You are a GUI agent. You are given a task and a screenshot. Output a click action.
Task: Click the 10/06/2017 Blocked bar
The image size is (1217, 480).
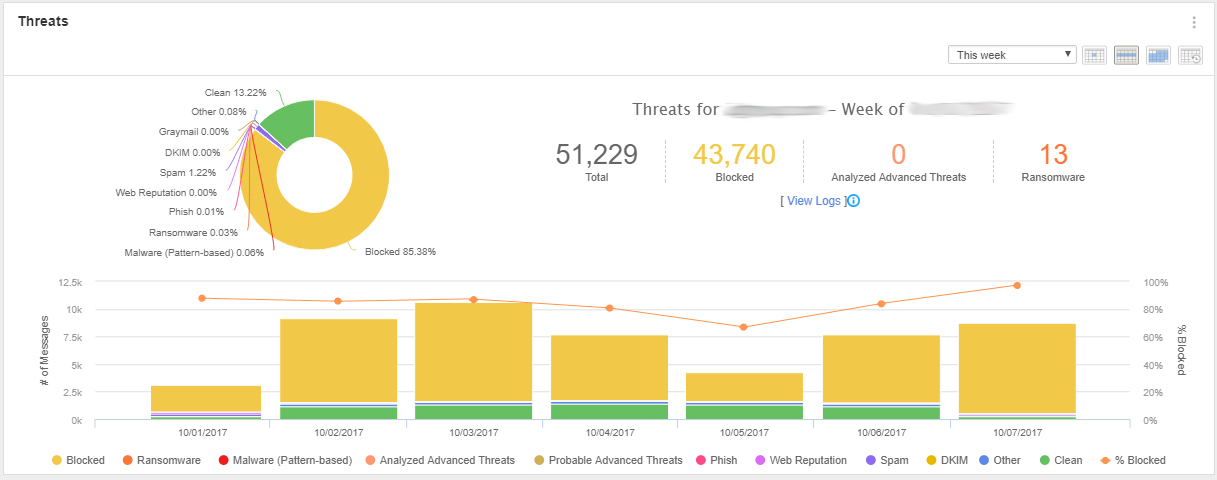(880, 368)
